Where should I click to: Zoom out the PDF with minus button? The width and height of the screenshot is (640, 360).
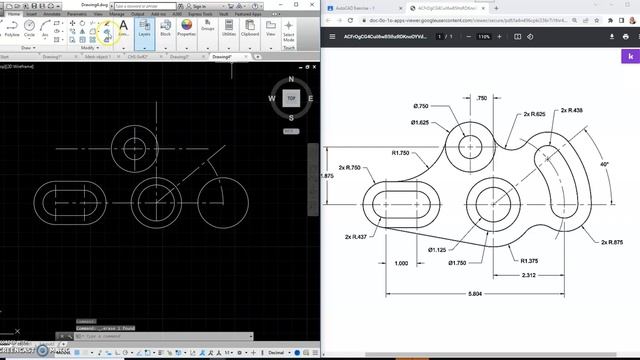coord(469,36)
